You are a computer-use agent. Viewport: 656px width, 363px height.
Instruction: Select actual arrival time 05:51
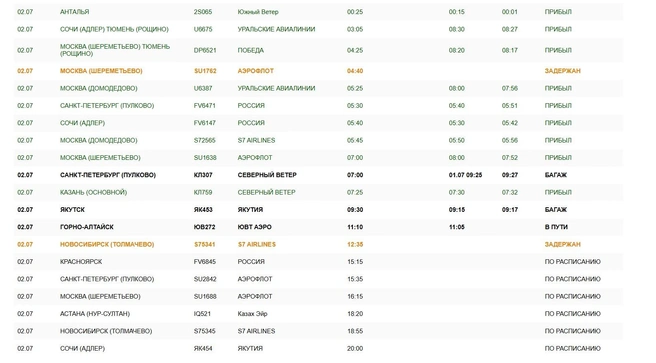coord(510,106)
